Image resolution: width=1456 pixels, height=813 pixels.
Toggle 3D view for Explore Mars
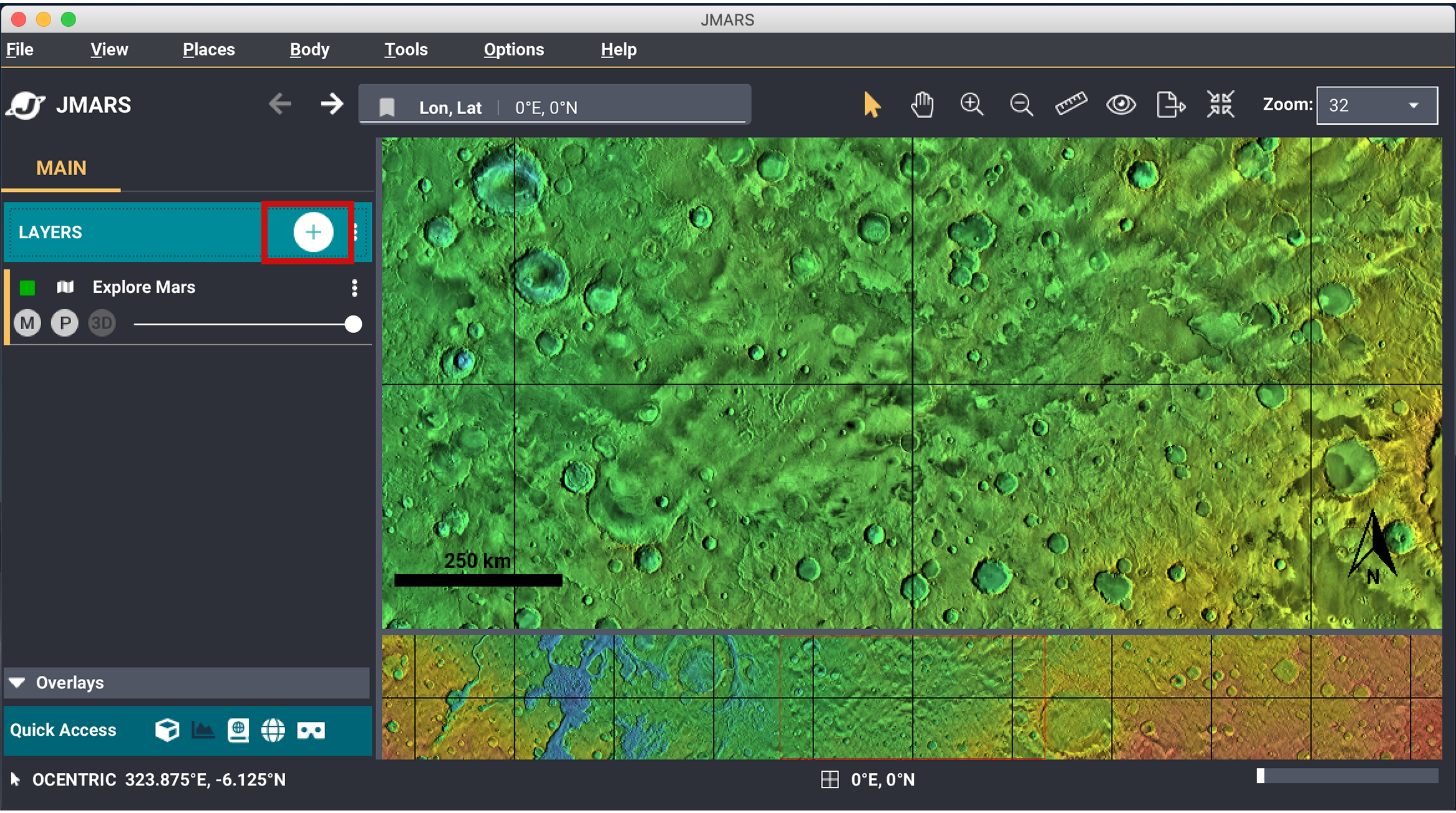102,323
